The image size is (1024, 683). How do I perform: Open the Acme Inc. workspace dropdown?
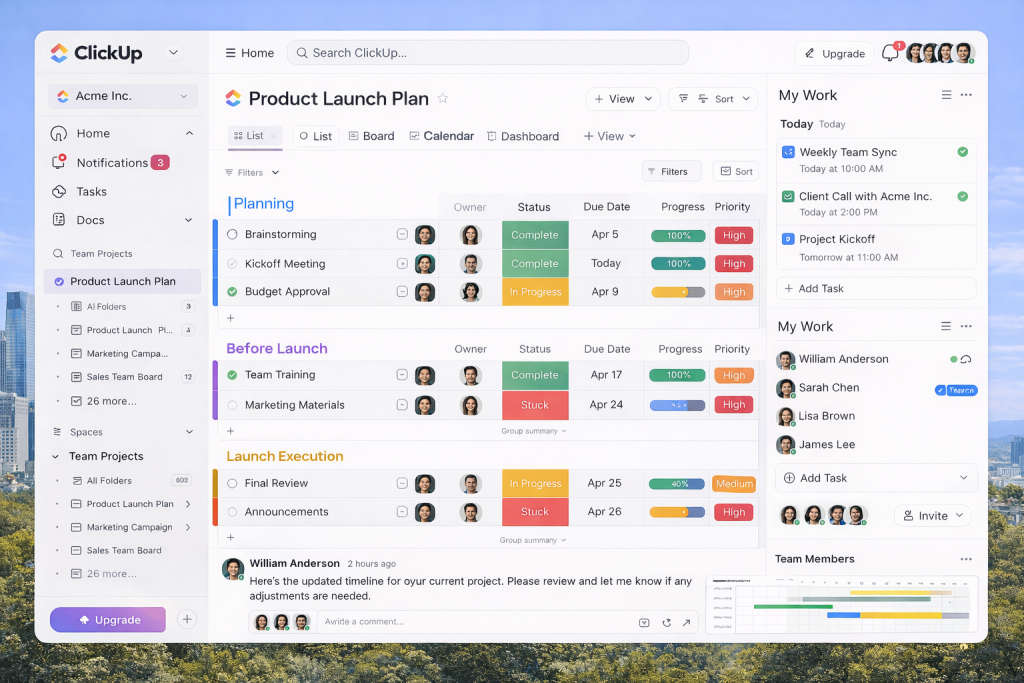[x=123, y=96]
